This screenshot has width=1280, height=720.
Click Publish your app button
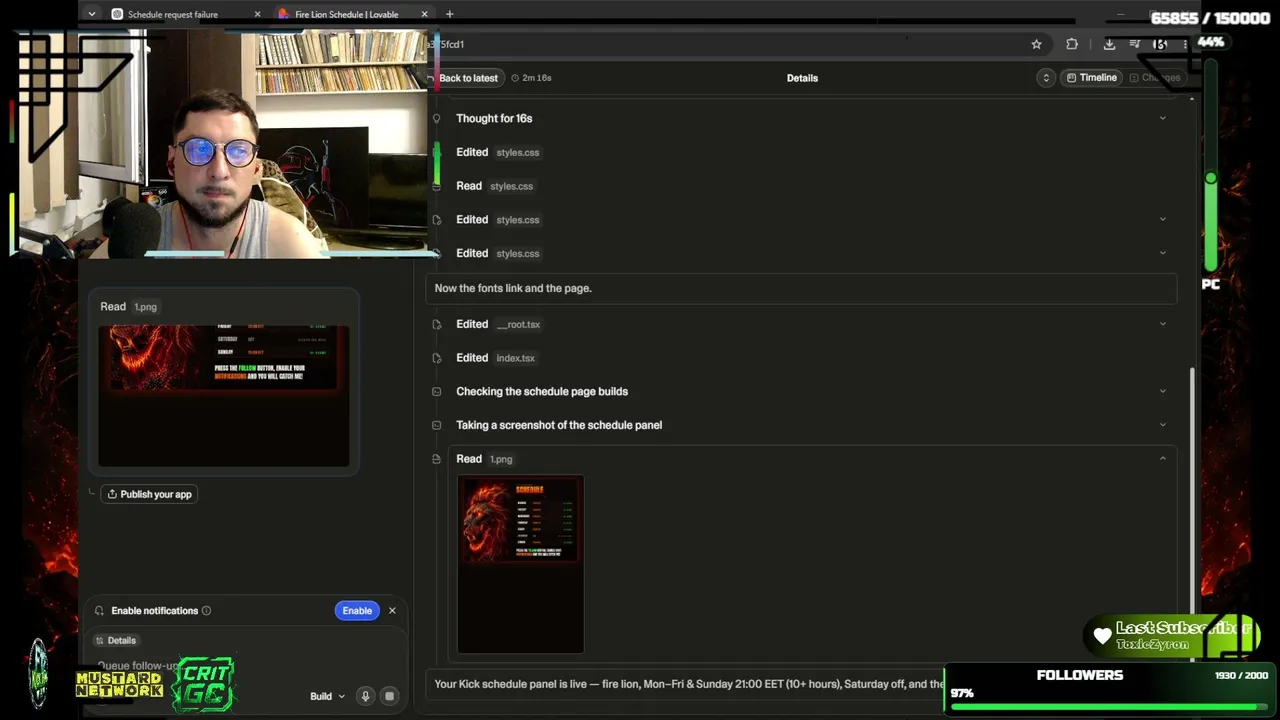click(149, 494)
